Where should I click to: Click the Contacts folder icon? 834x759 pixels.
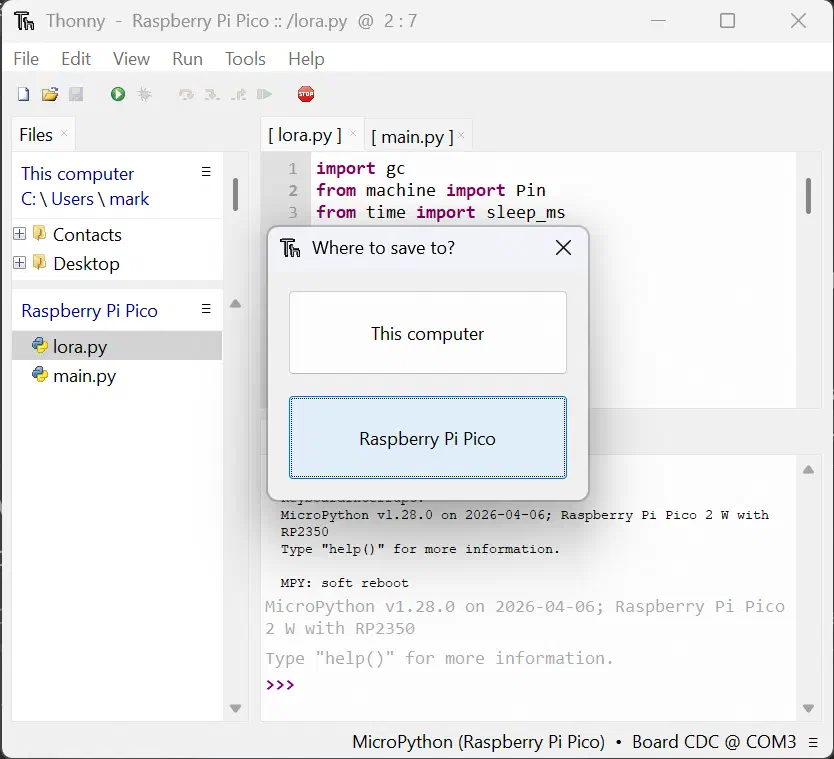39,233
